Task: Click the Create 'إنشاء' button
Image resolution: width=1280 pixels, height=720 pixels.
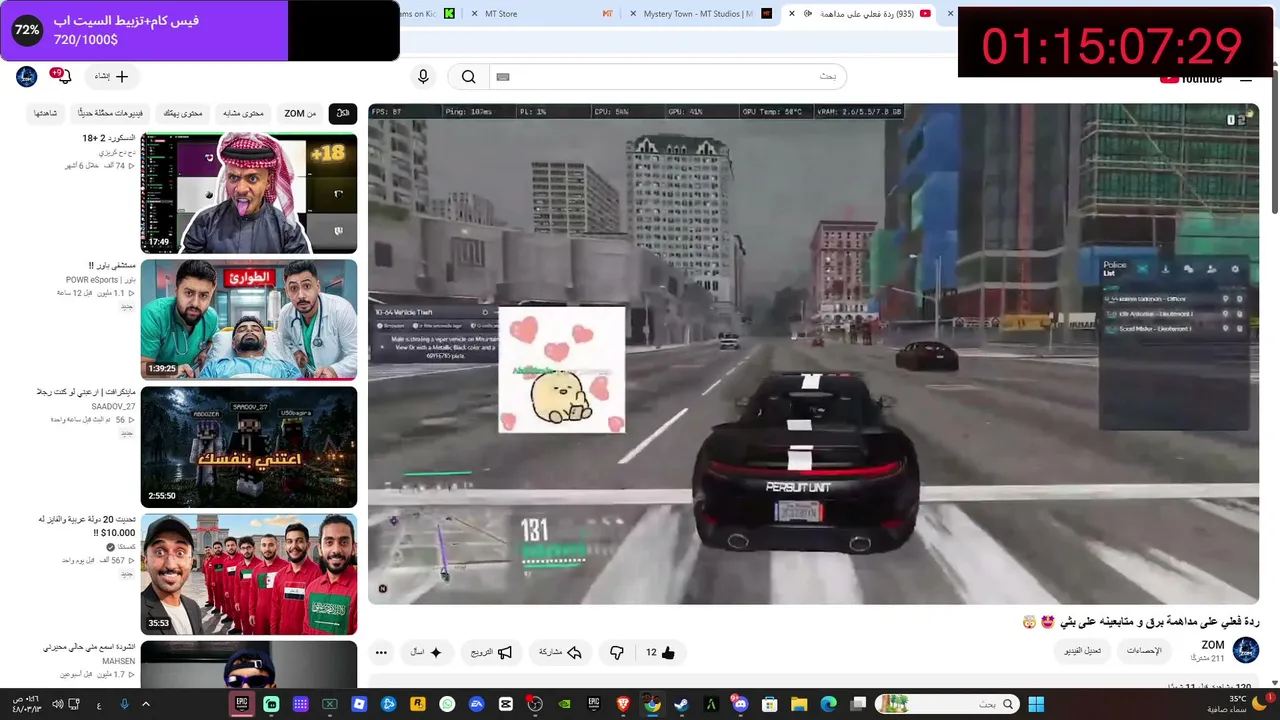Action: [x=111, y=76]
